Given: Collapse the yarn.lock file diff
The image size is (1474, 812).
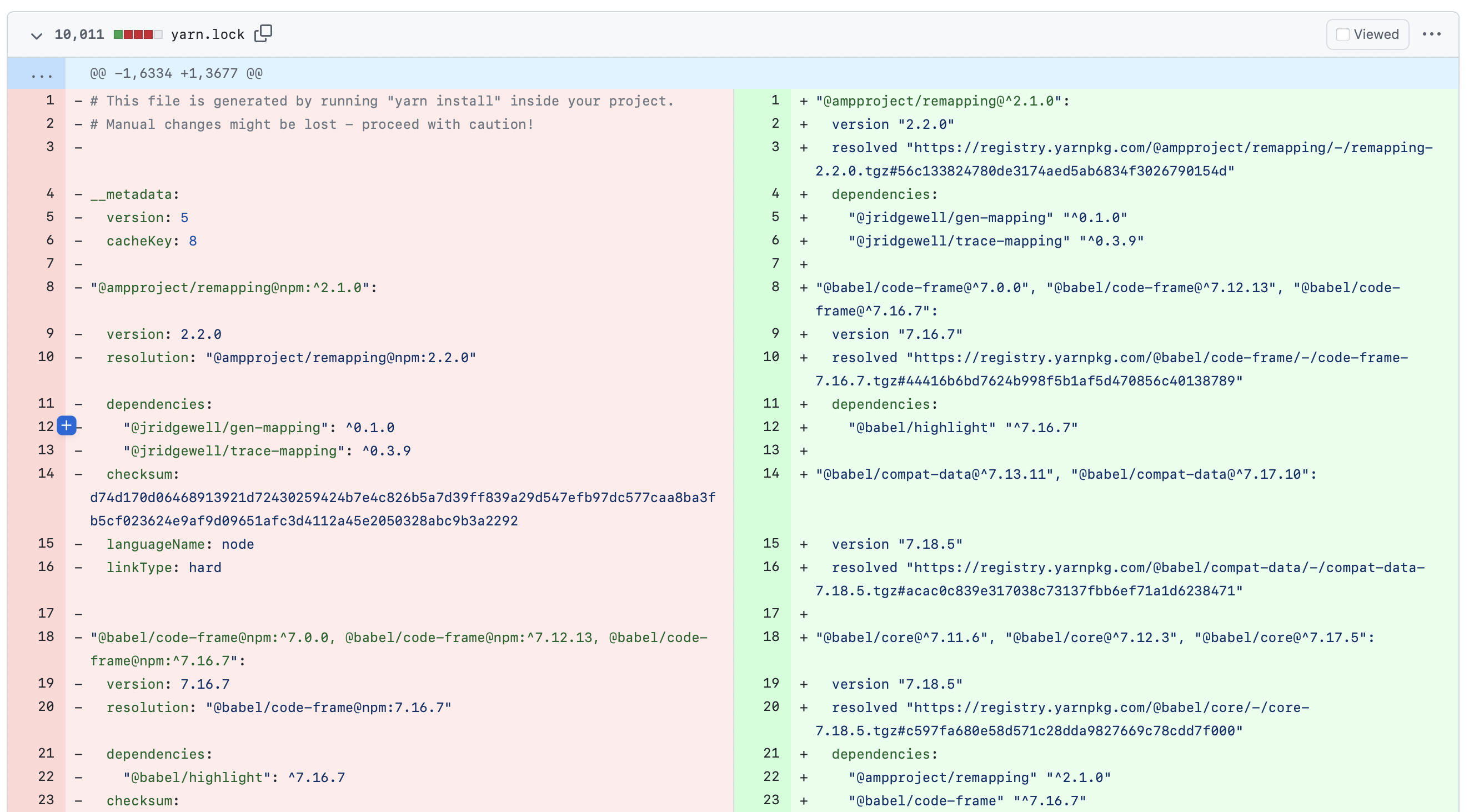Looking at the screenshot, I should point(37,36).
